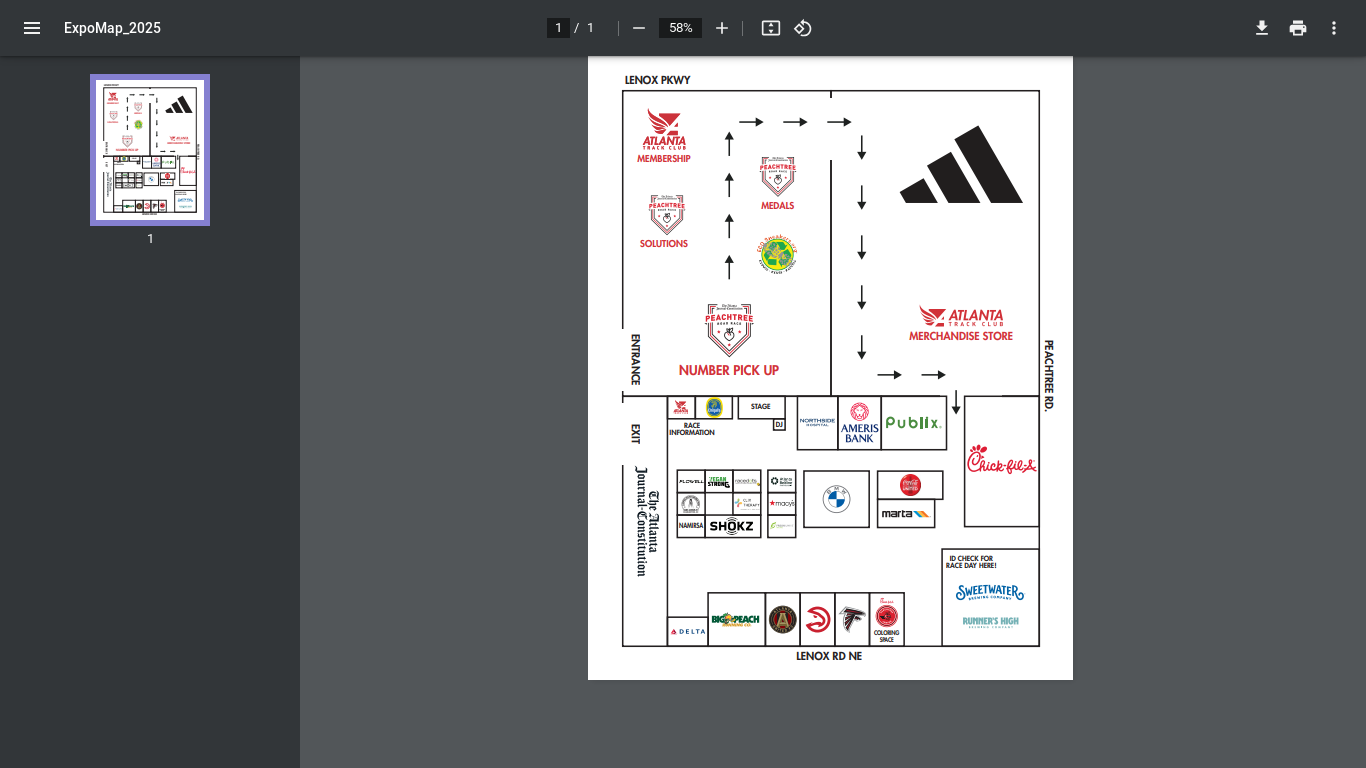Click the ID CHECK FOR RACE DAY text
The height and width of the screenshot is (768, 1366).
[x=971, y=562]
